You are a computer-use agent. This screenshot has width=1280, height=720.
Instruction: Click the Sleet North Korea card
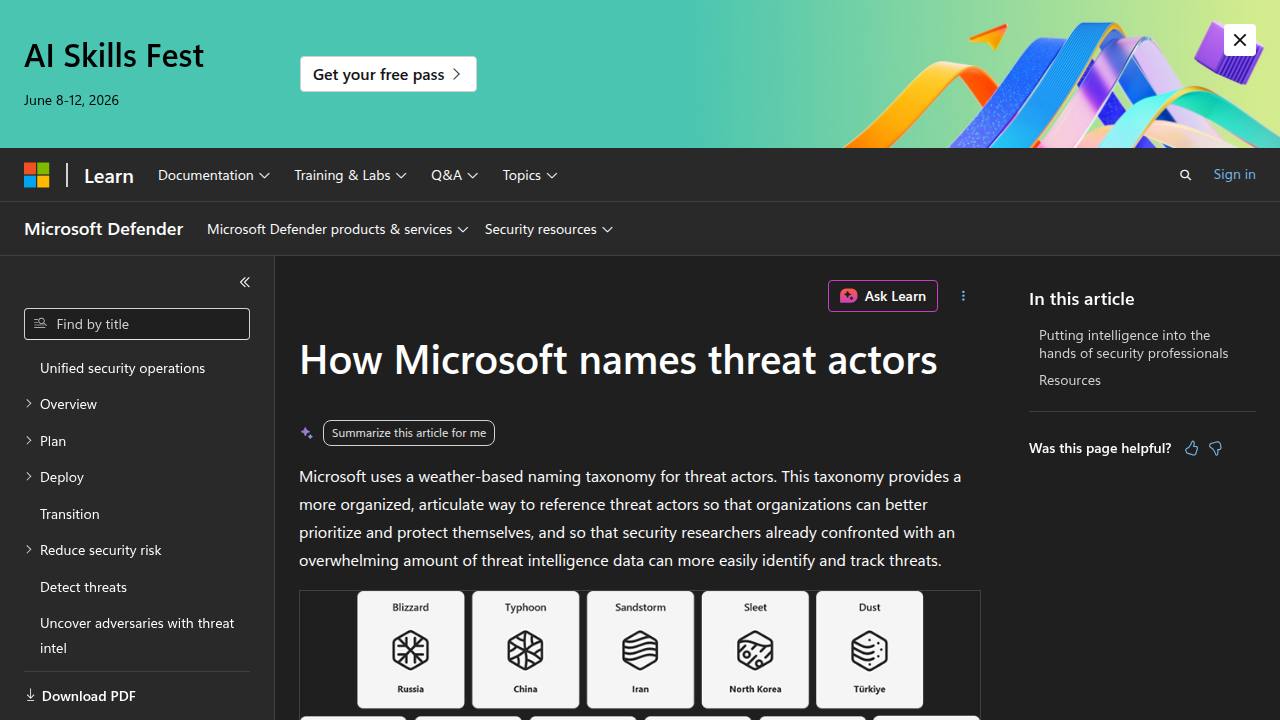(x=755, y=649)
